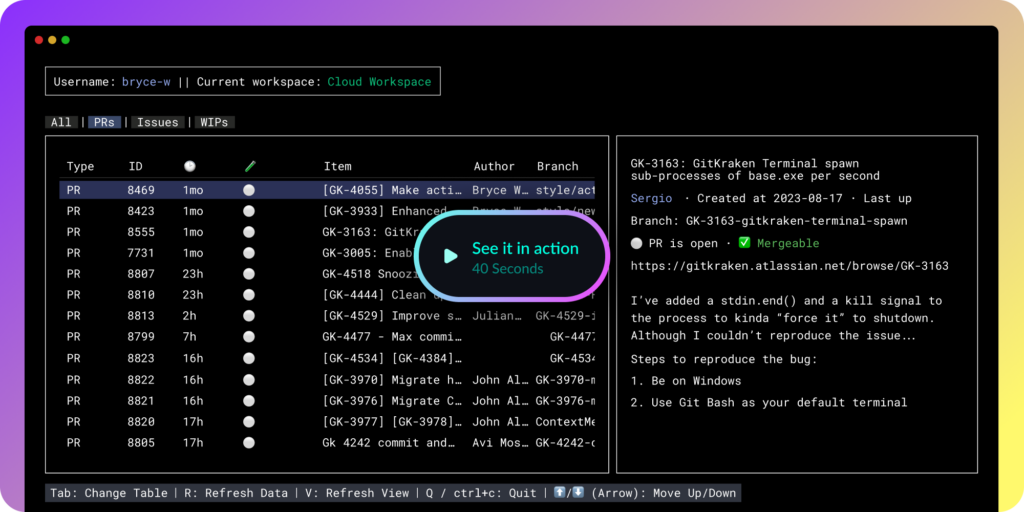Image resolution: width=1024 pixels, height=512 pixels.
Task: Click the Cloud Workspace name
Action: tap(379, 82)
